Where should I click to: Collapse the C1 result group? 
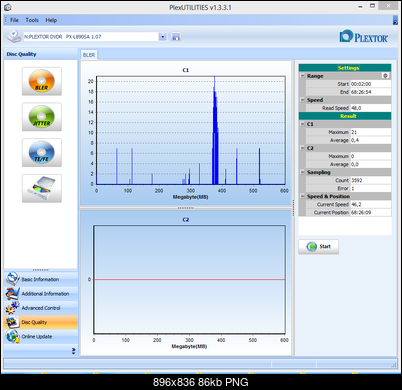coord(302,124)
